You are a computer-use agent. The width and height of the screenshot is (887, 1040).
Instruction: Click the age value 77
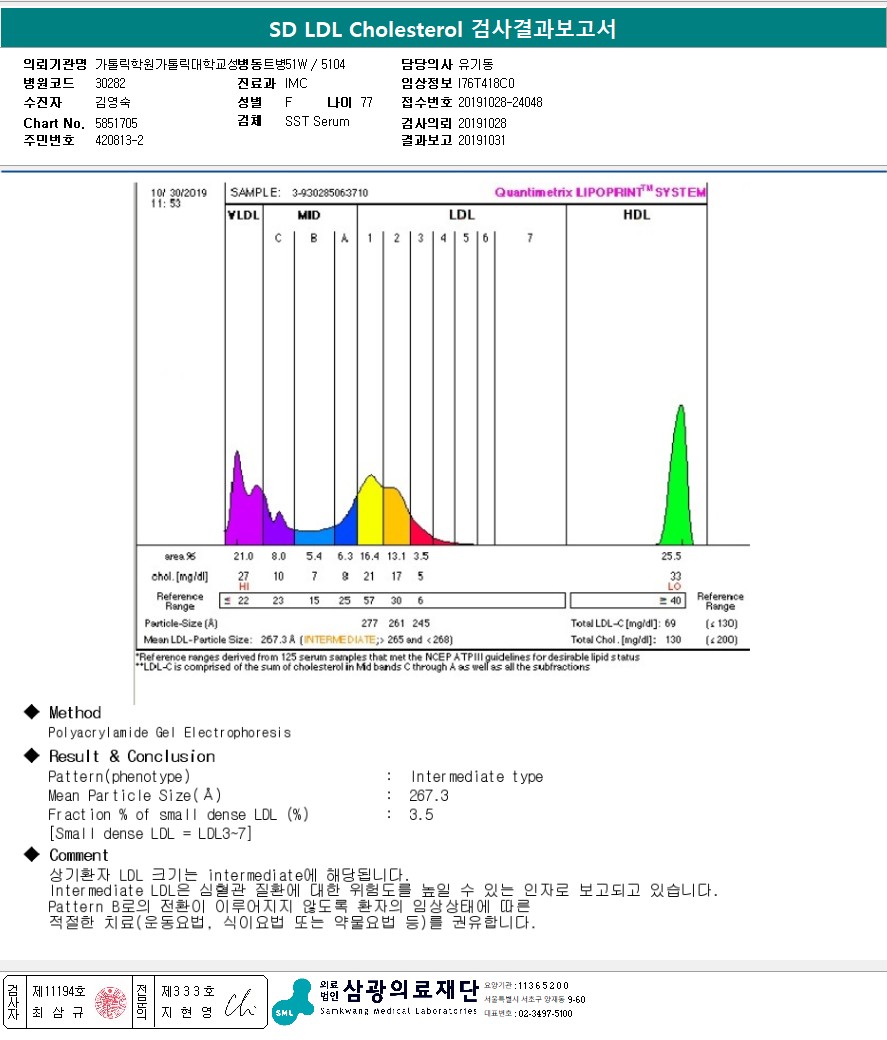tap(367, 102)
